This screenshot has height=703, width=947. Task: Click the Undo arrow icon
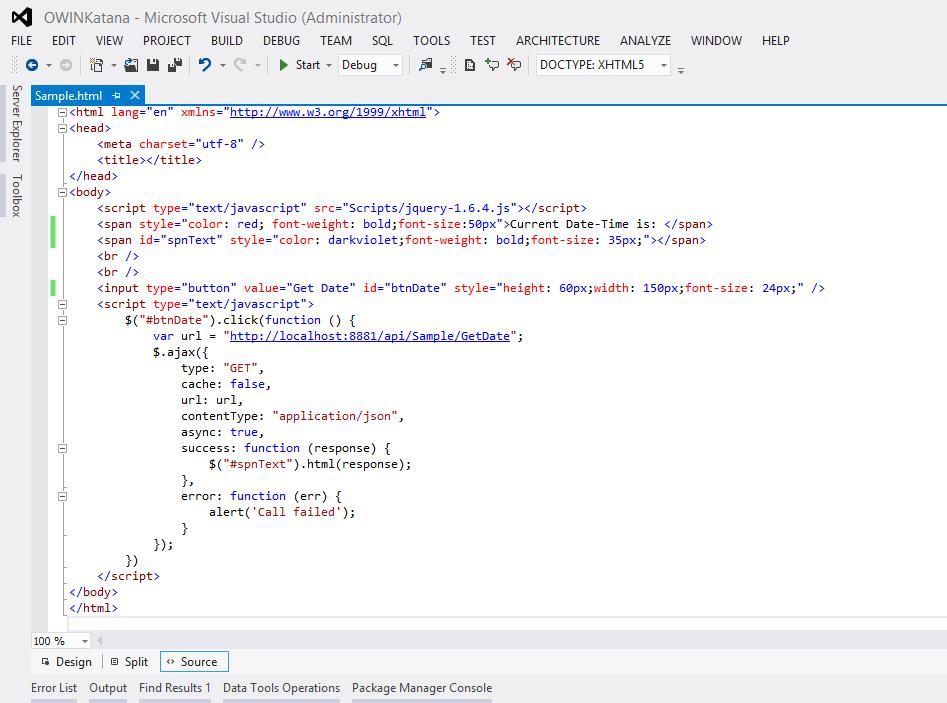205,65
